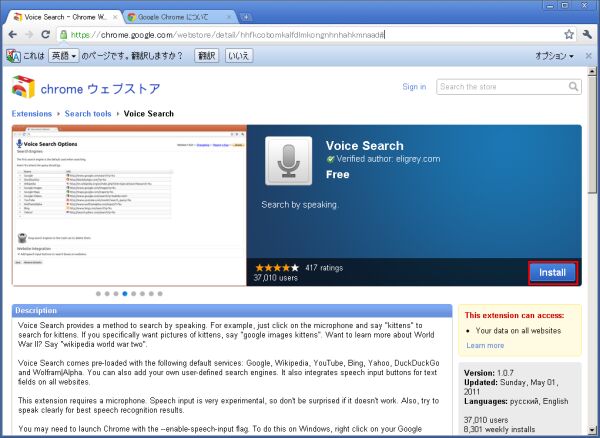This screenshot has height=438, width=600.
Task: Click the 8,301 weekly installs text
Action: click(x=499, y=429)
